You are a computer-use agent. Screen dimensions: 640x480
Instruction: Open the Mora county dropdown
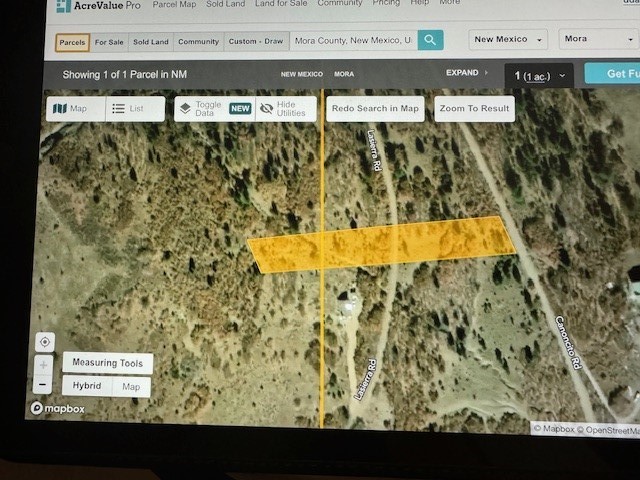(x=588, y=40)
